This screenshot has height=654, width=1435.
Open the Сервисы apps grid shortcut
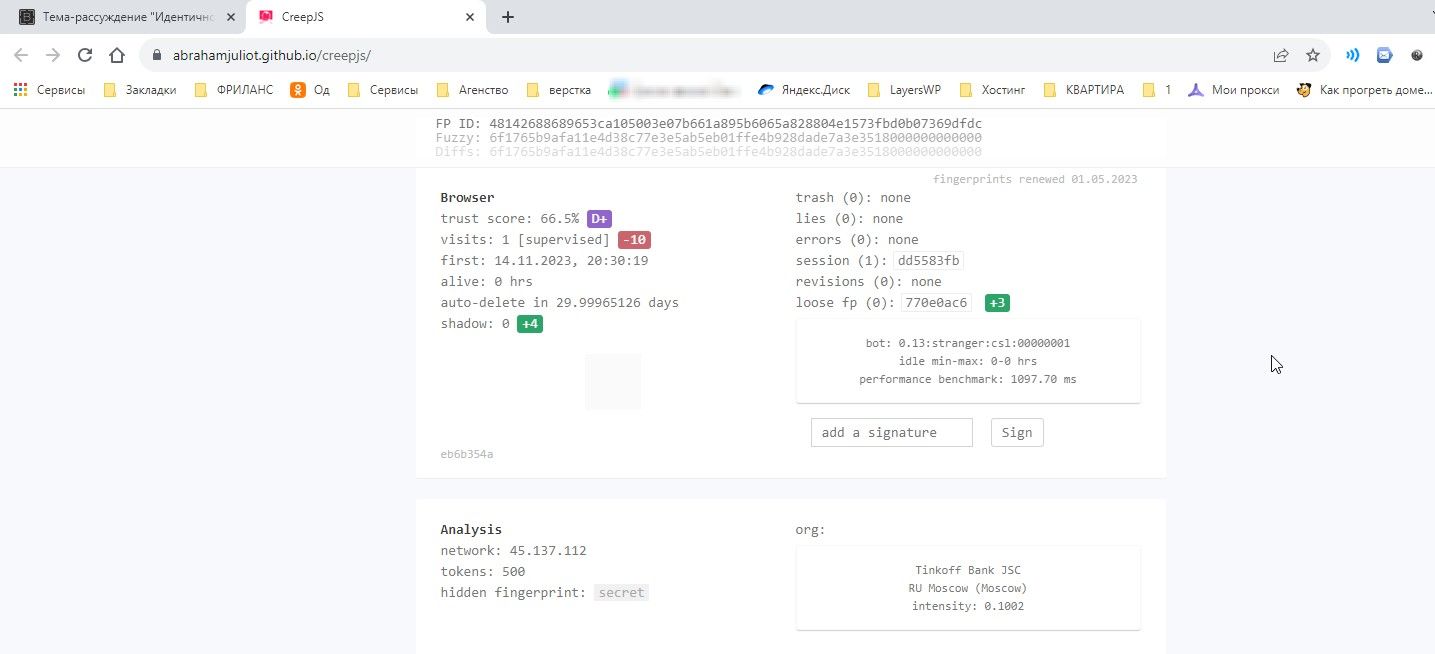pos(49,90)
